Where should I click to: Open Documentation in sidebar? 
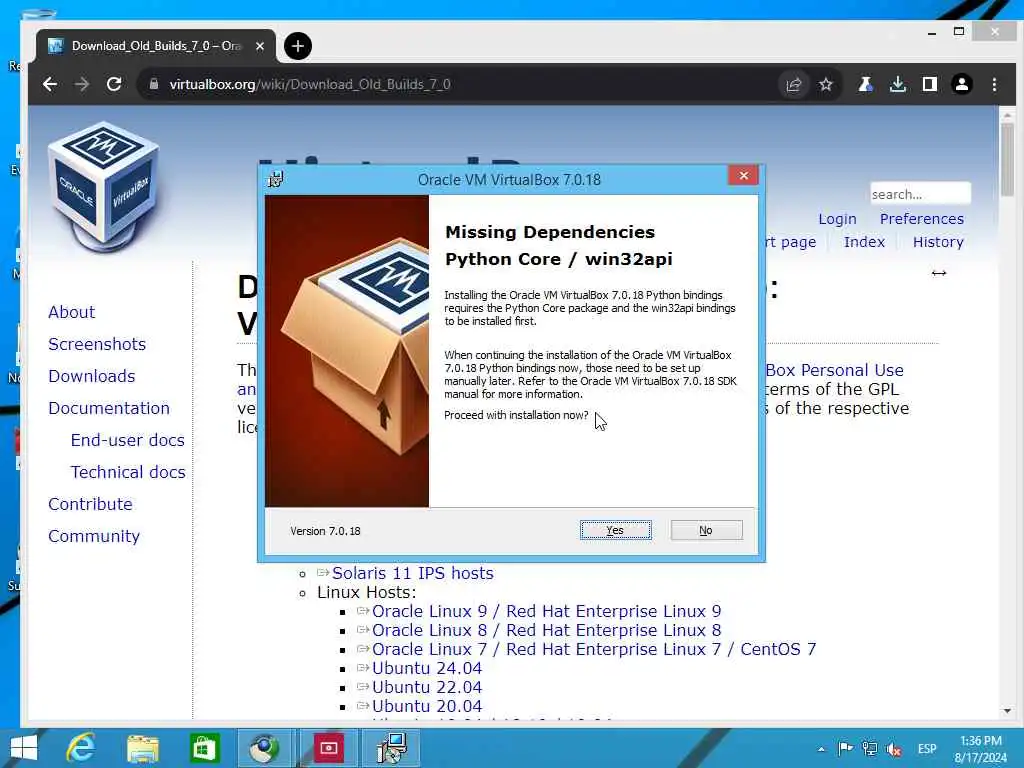click(x=109, y=408)
